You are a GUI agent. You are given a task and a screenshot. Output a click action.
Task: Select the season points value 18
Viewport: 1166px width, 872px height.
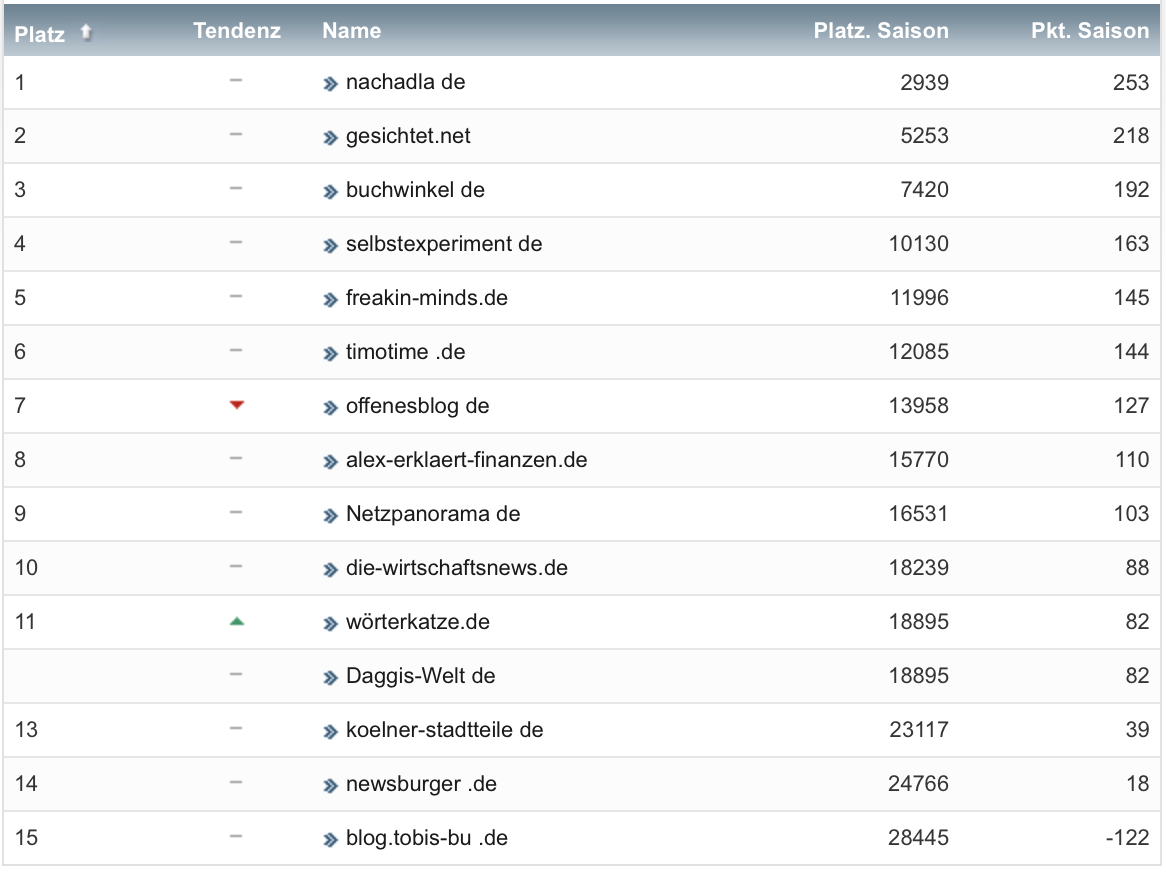coord(1138,784)
